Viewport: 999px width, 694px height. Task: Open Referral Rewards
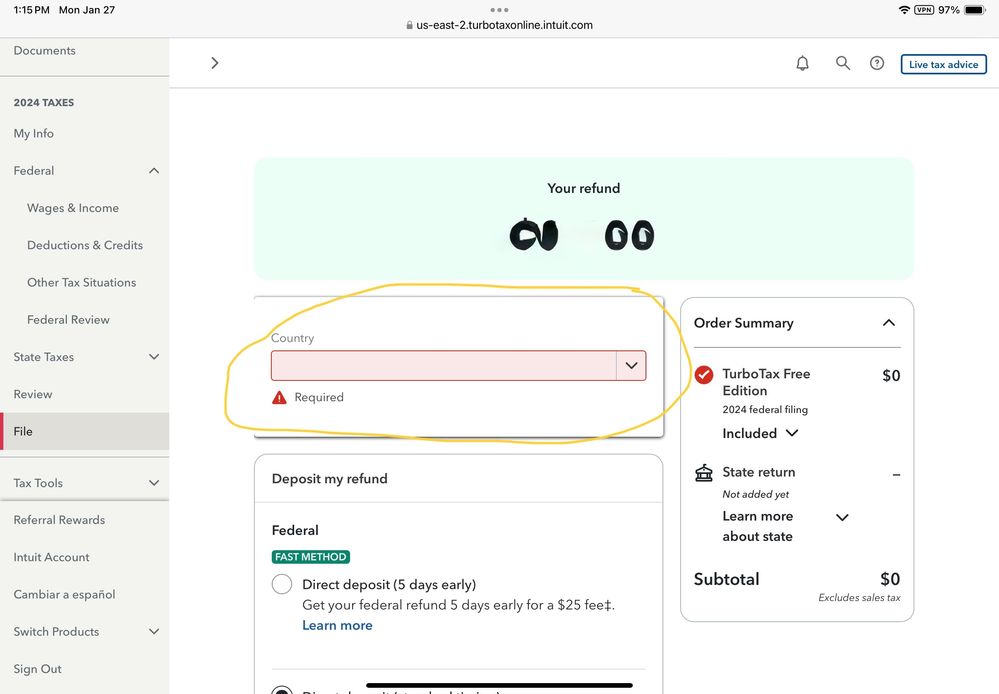tap(59, 520)
